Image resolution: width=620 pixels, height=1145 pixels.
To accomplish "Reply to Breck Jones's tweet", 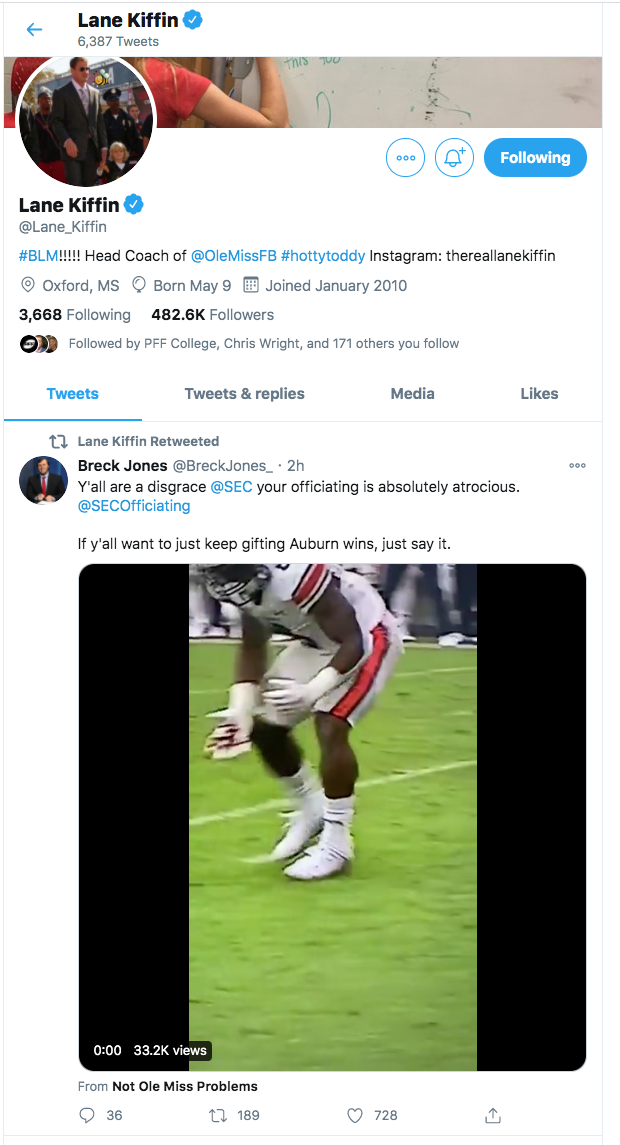I will 88,1114.
